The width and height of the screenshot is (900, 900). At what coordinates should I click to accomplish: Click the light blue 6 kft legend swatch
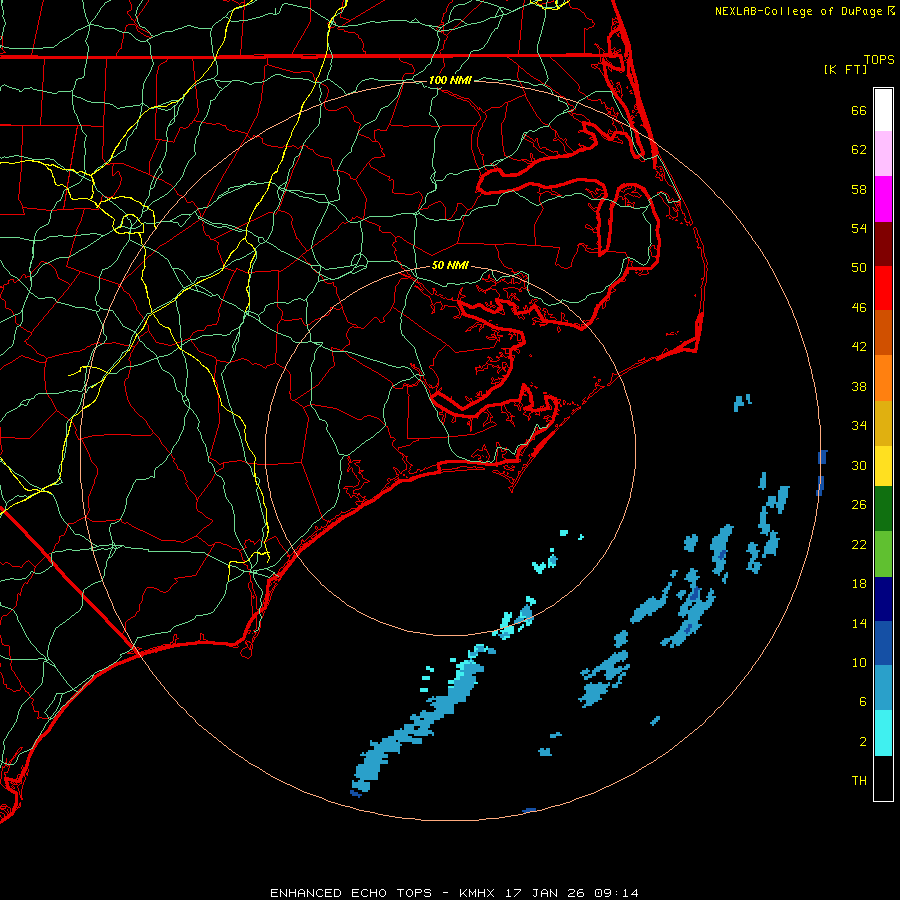[x=883, y=688]
